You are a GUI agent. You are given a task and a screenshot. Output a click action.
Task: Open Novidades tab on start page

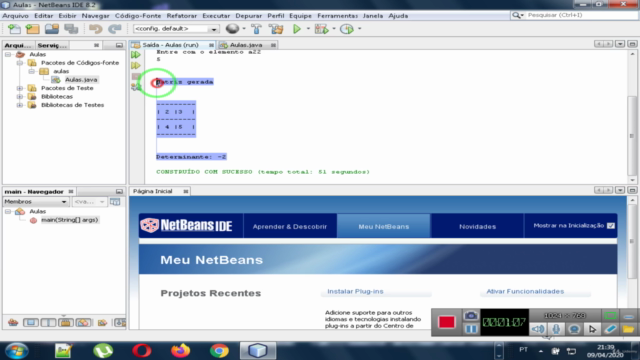478,227
